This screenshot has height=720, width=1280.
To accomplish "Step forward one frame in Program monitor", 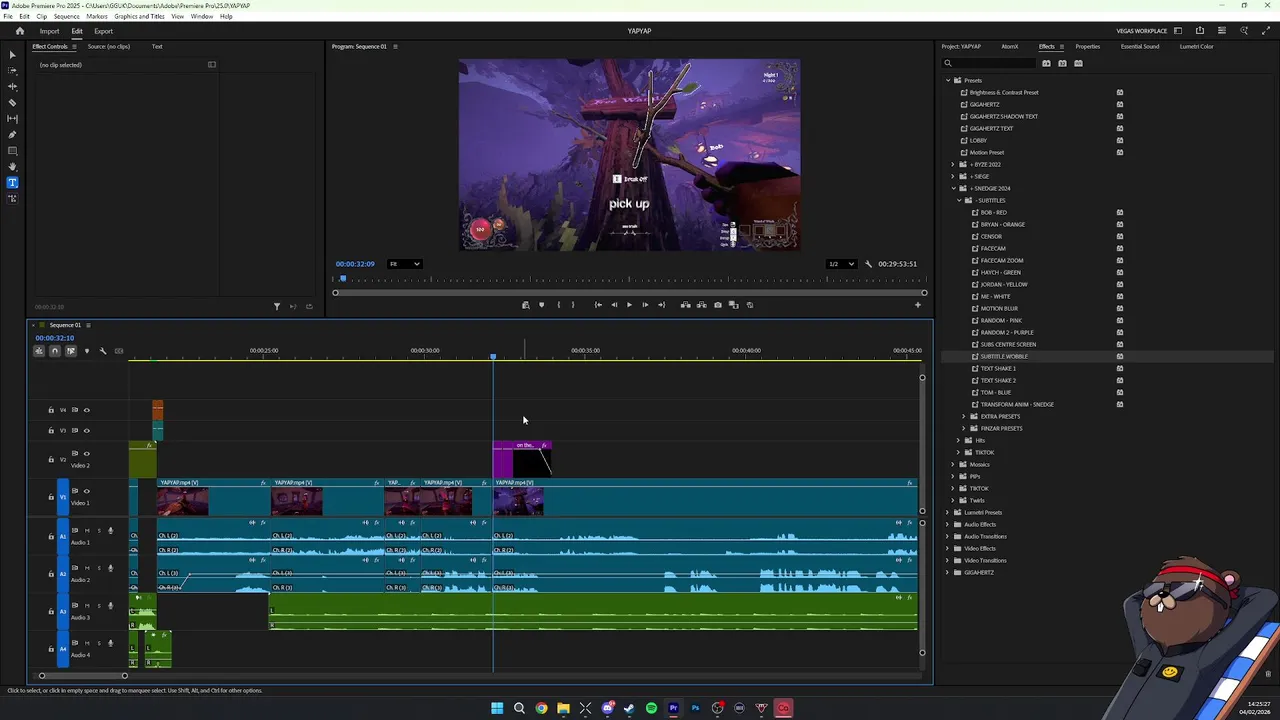I will click(645, 305).
